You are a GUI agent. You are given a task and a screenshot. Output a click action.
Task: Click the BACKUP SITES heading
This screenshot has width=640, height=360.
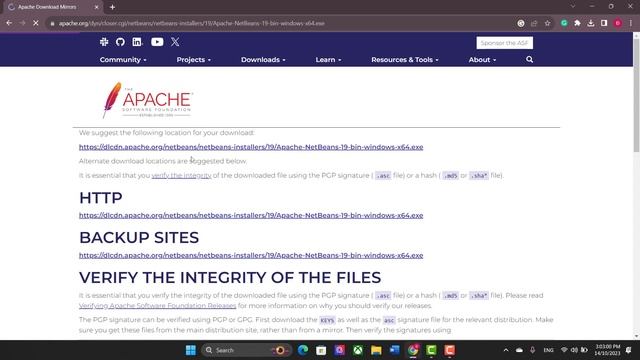[x=139, y=238]
